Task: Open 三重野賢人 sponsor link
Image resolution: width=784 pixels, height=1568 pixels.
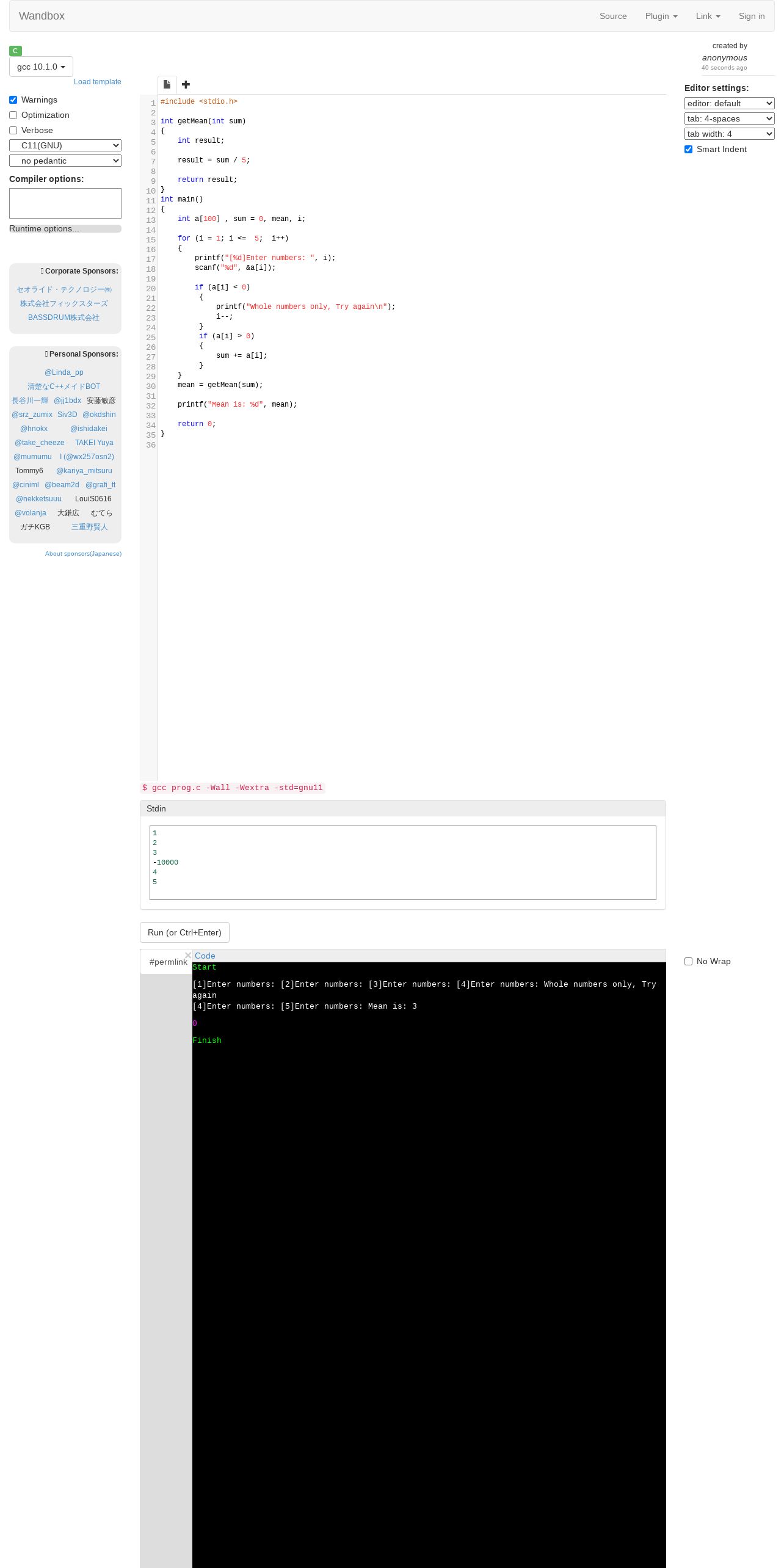Action: (x=90, y=527)
